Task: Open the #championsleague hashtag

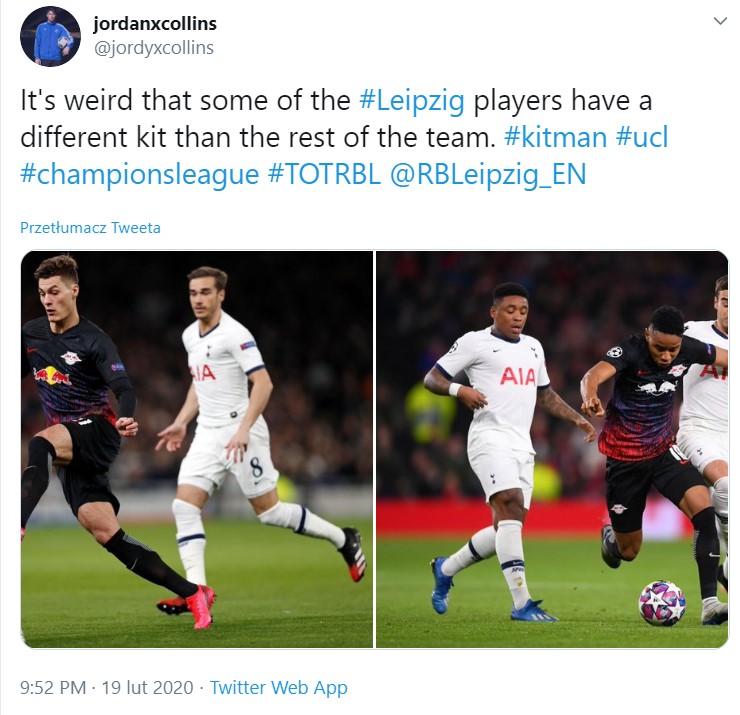Action: pos(140,174)
